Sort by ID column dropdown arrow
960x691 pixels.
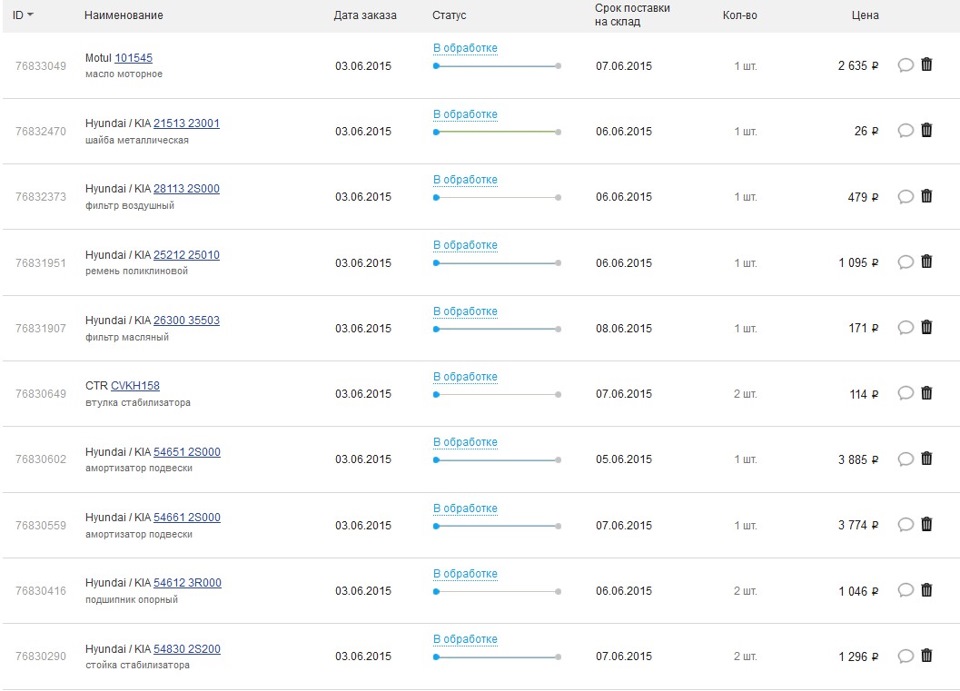point(30,15)
